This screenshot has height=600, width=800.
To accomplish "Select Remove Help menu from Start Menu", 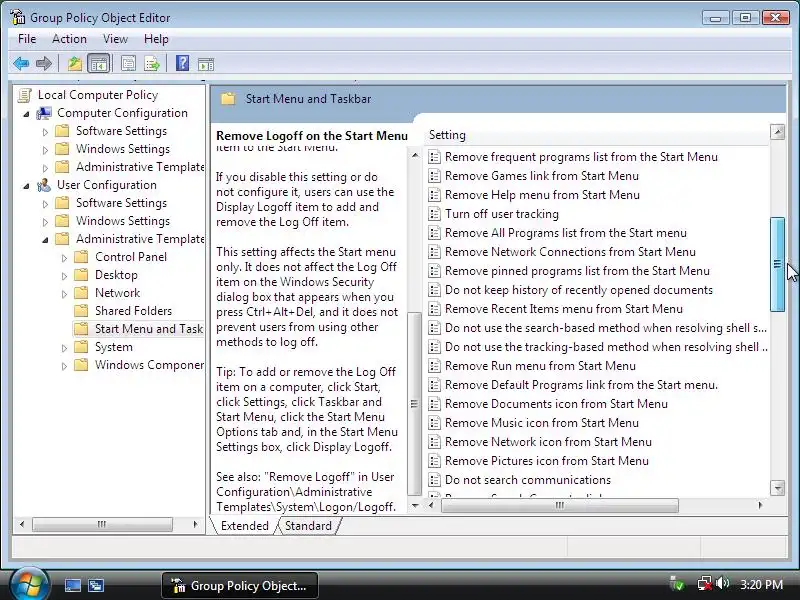I will (x=542, y=195).
